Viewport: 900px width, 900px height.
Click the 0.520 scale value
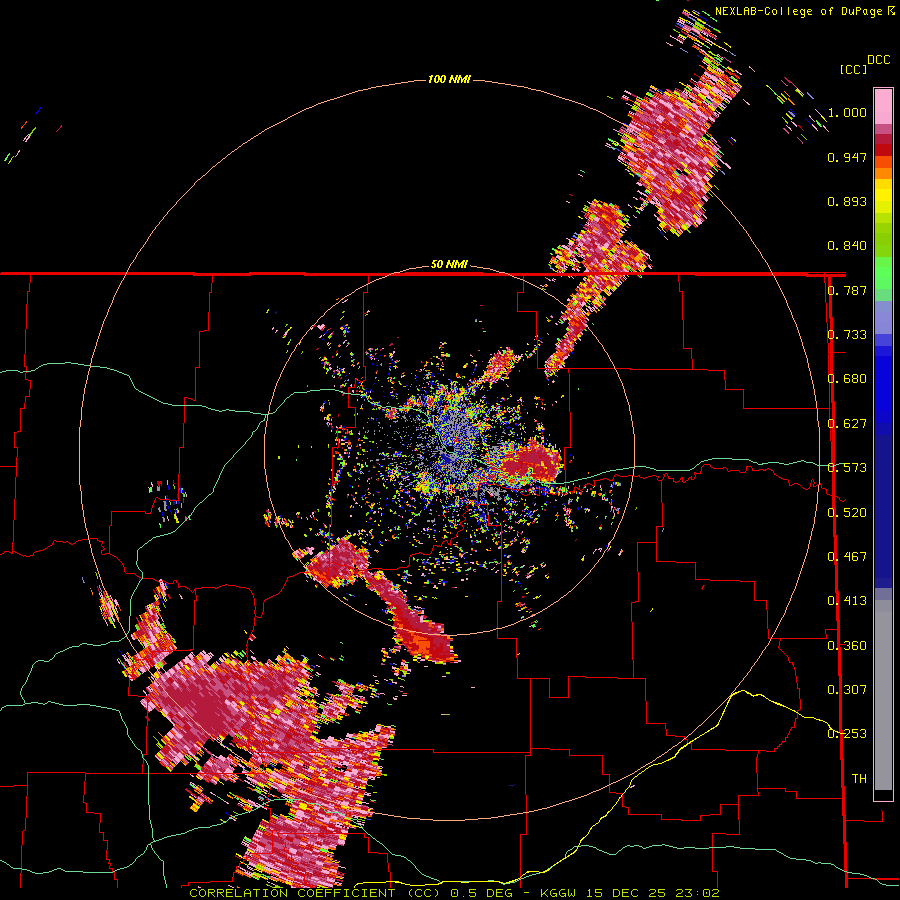pos(847,512)
